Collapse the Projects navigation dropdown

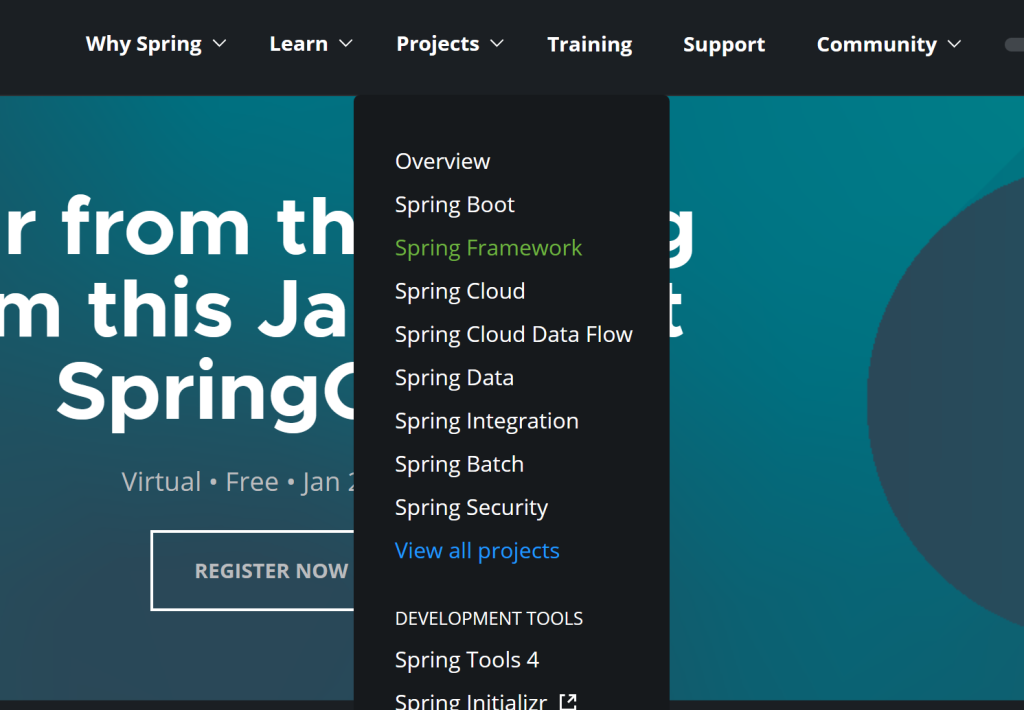click(x=450, y=44)
